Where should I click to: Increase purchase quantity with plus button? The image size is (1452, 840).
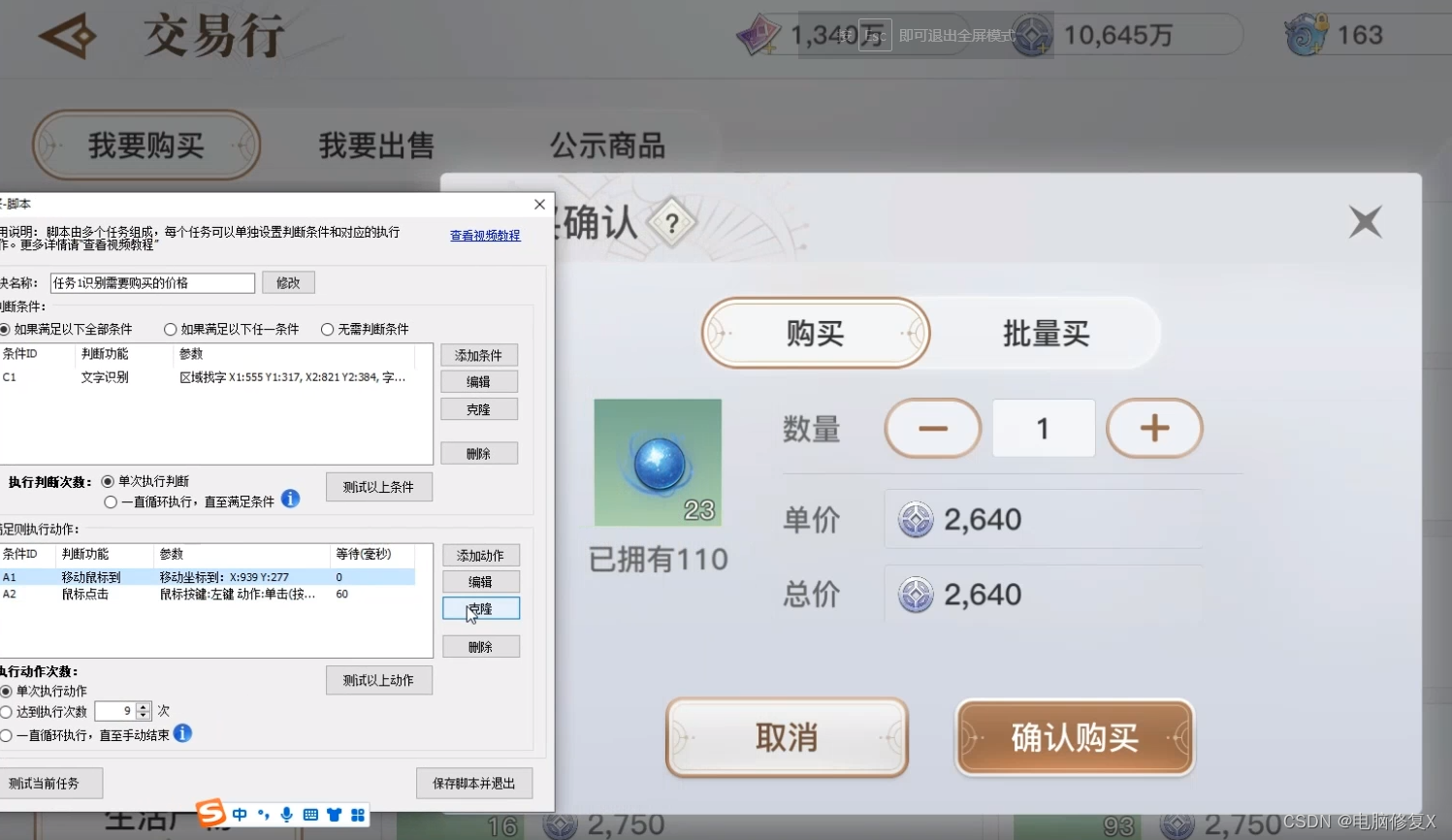[x=1154, y=428]
